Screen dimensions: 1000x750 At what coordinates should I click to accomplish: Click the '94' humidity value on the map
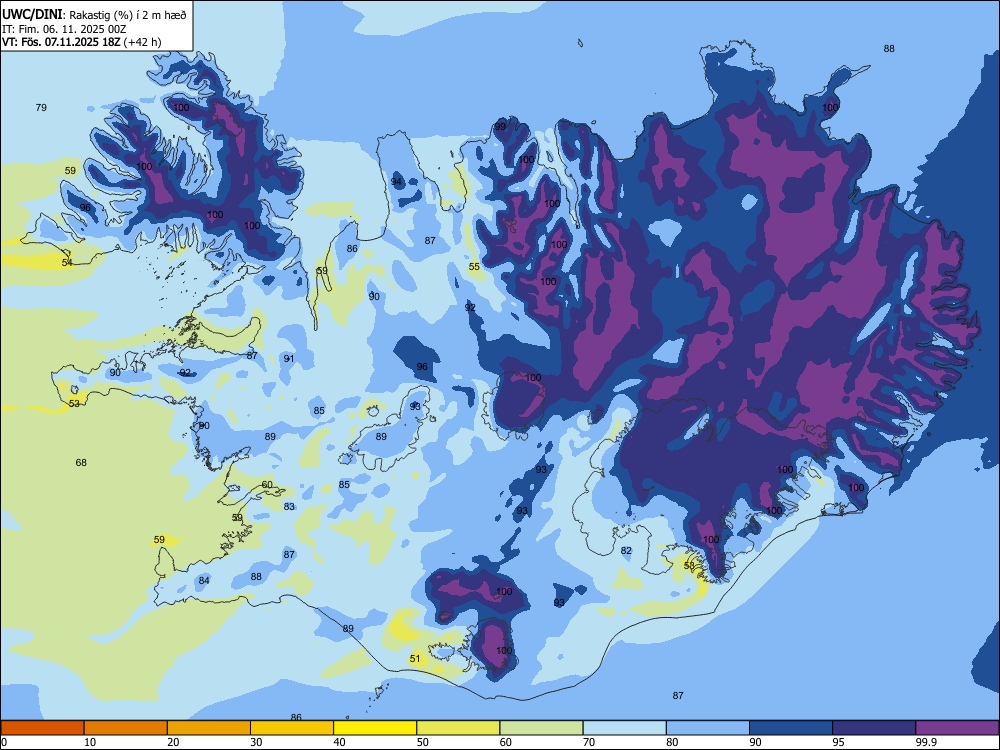point(397,182)
